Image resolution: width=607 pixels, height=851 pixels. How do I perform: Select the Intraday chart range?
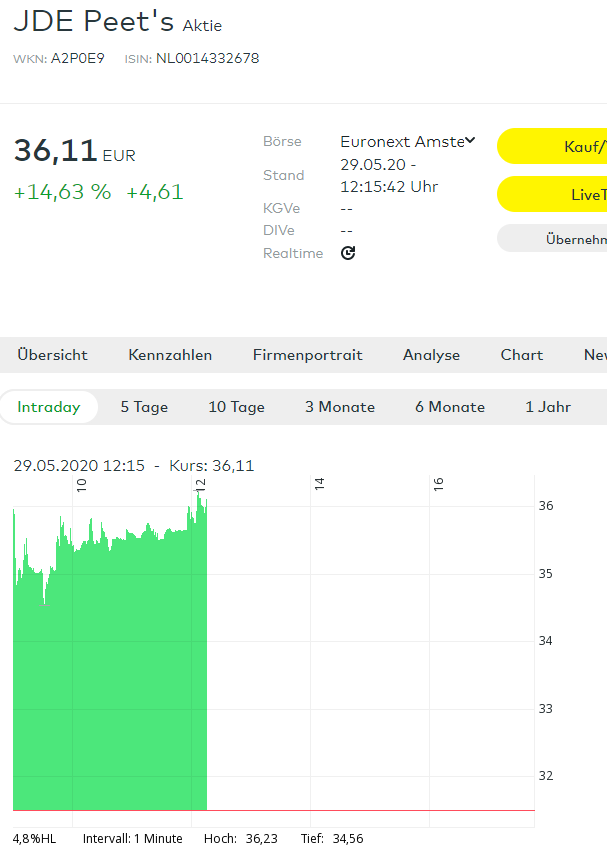49,407
